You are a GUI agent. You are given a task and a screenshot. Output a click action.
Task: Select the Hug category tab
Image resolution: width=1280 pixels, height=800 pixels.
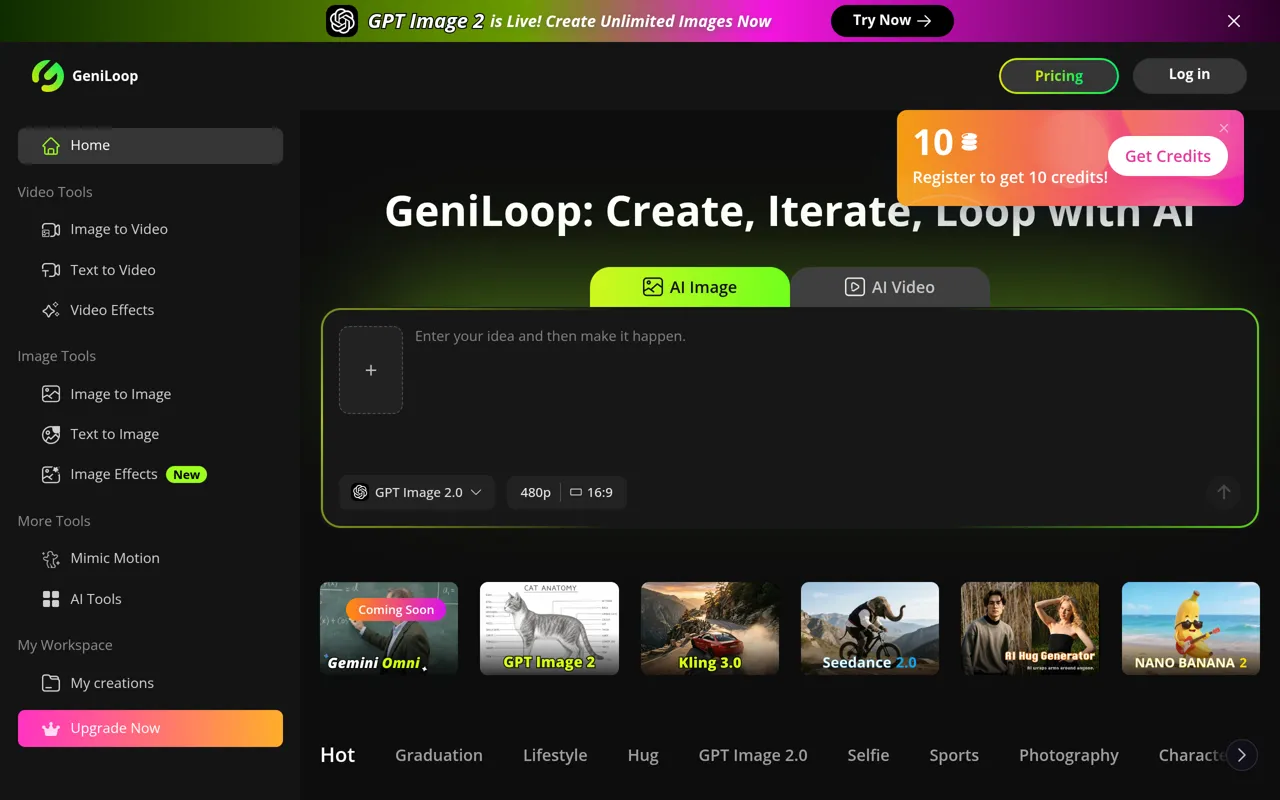(x=643, y=755)
